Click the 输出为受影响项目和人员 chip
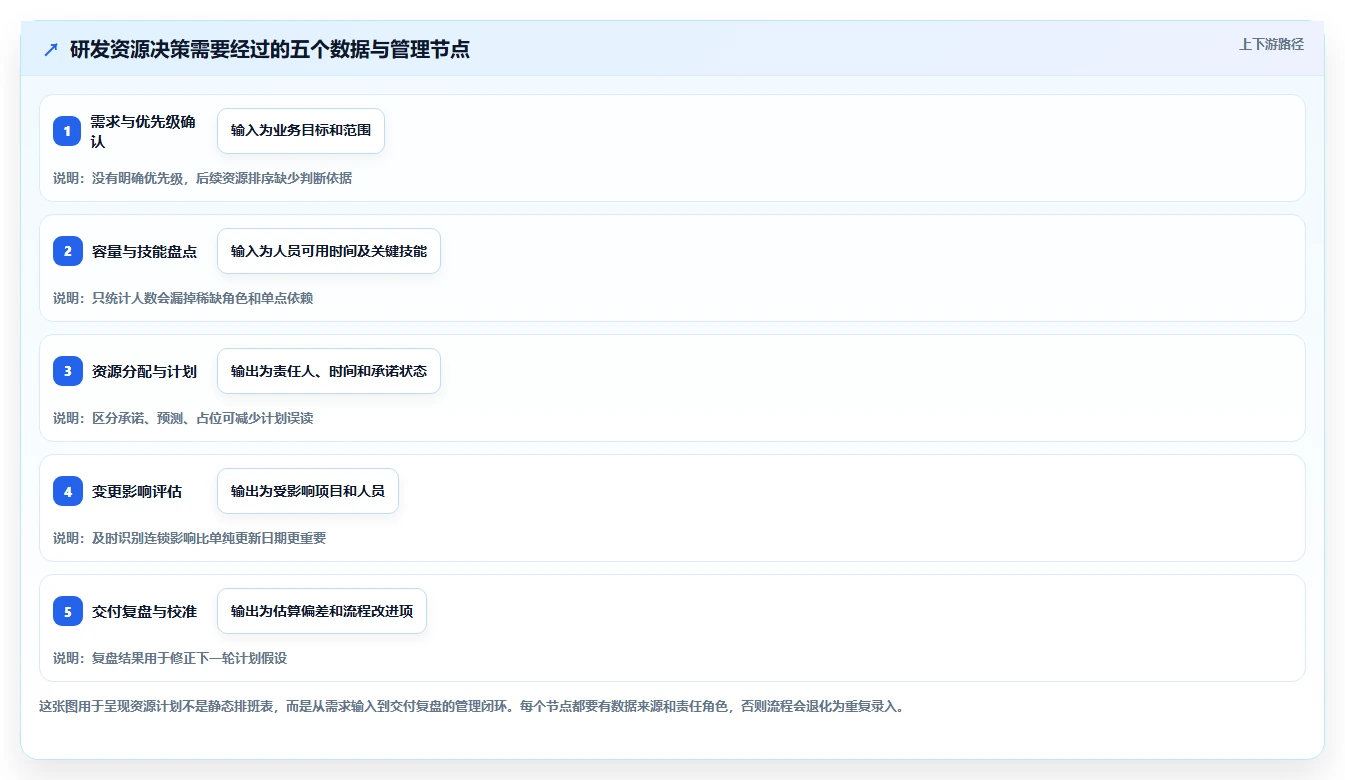Viewport: 1345px width, 780px height. [308, 491]
